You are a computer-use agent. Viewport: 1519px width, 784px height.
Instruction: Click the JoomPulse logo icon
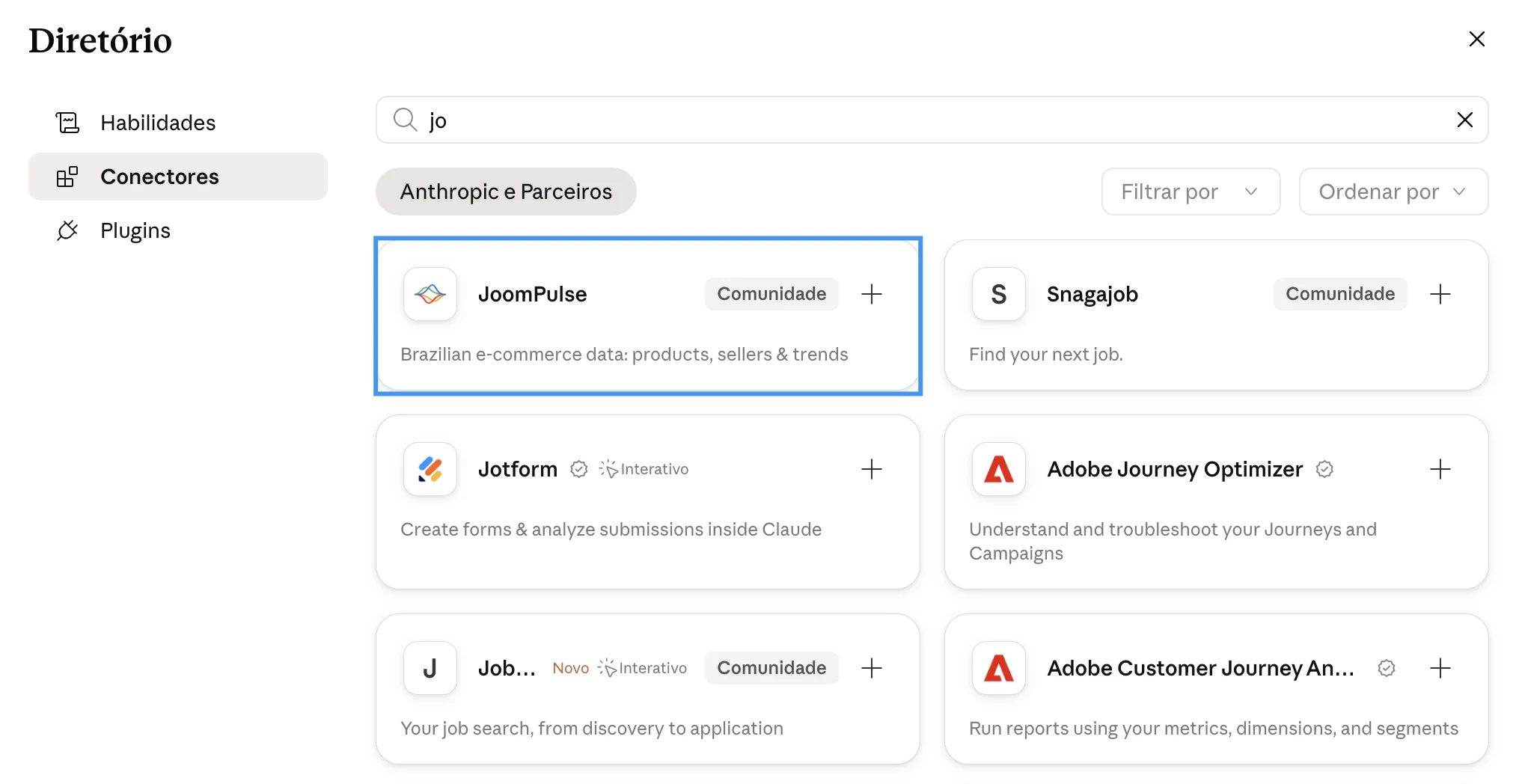pos(430,294)
